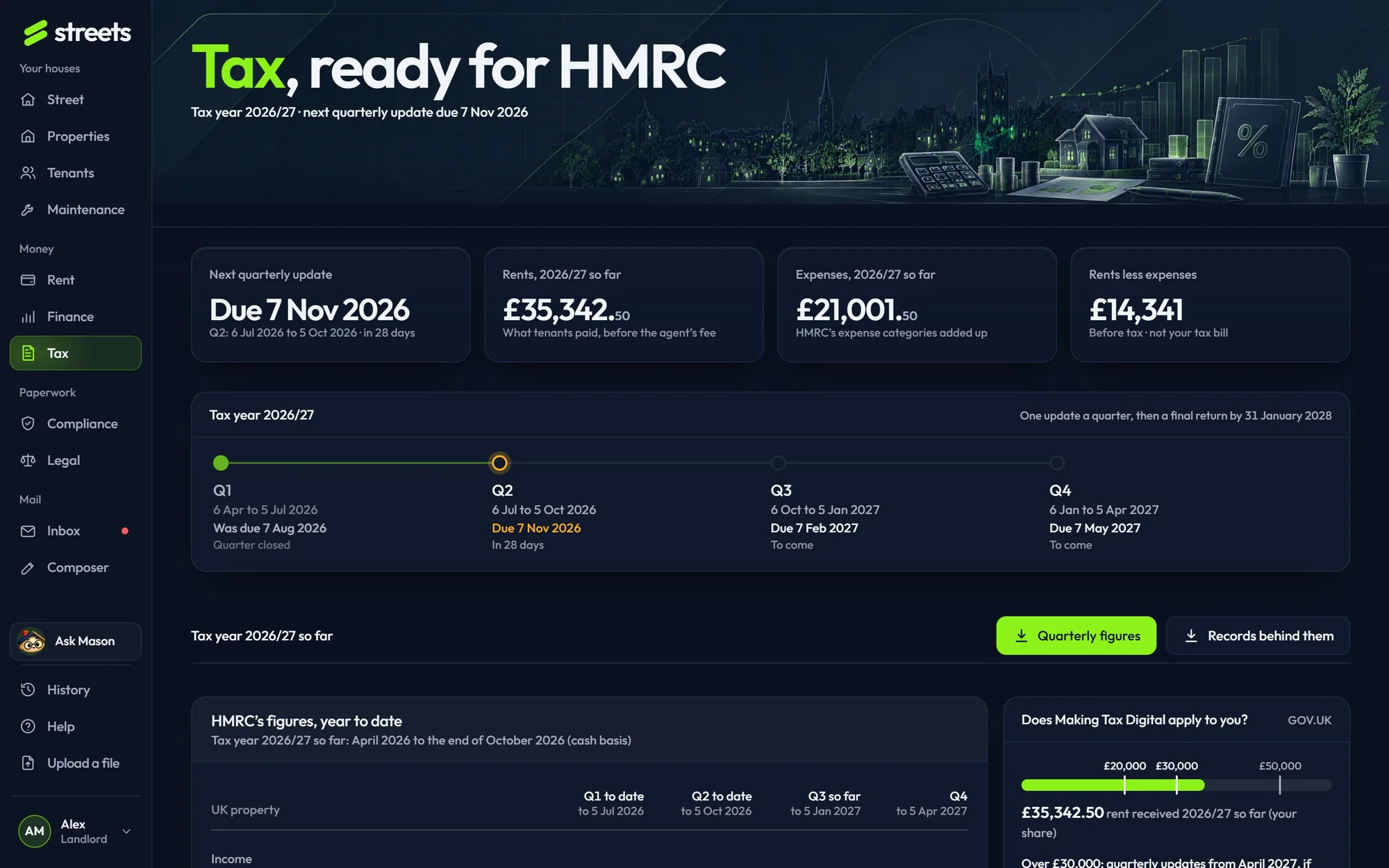The width and height of the screenshot is (1389, 868).
Task: Click the Making Tax Digital threshold bar
Action: 1176,785
